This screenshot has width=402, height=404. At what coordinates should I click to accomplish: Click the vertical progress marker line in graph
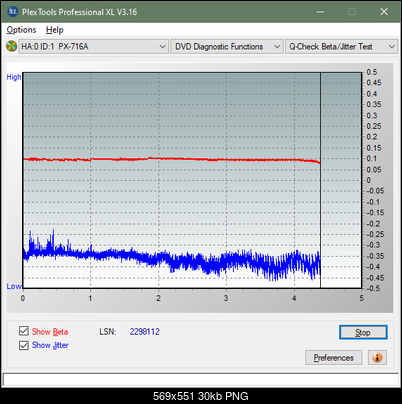coord(320,180)
